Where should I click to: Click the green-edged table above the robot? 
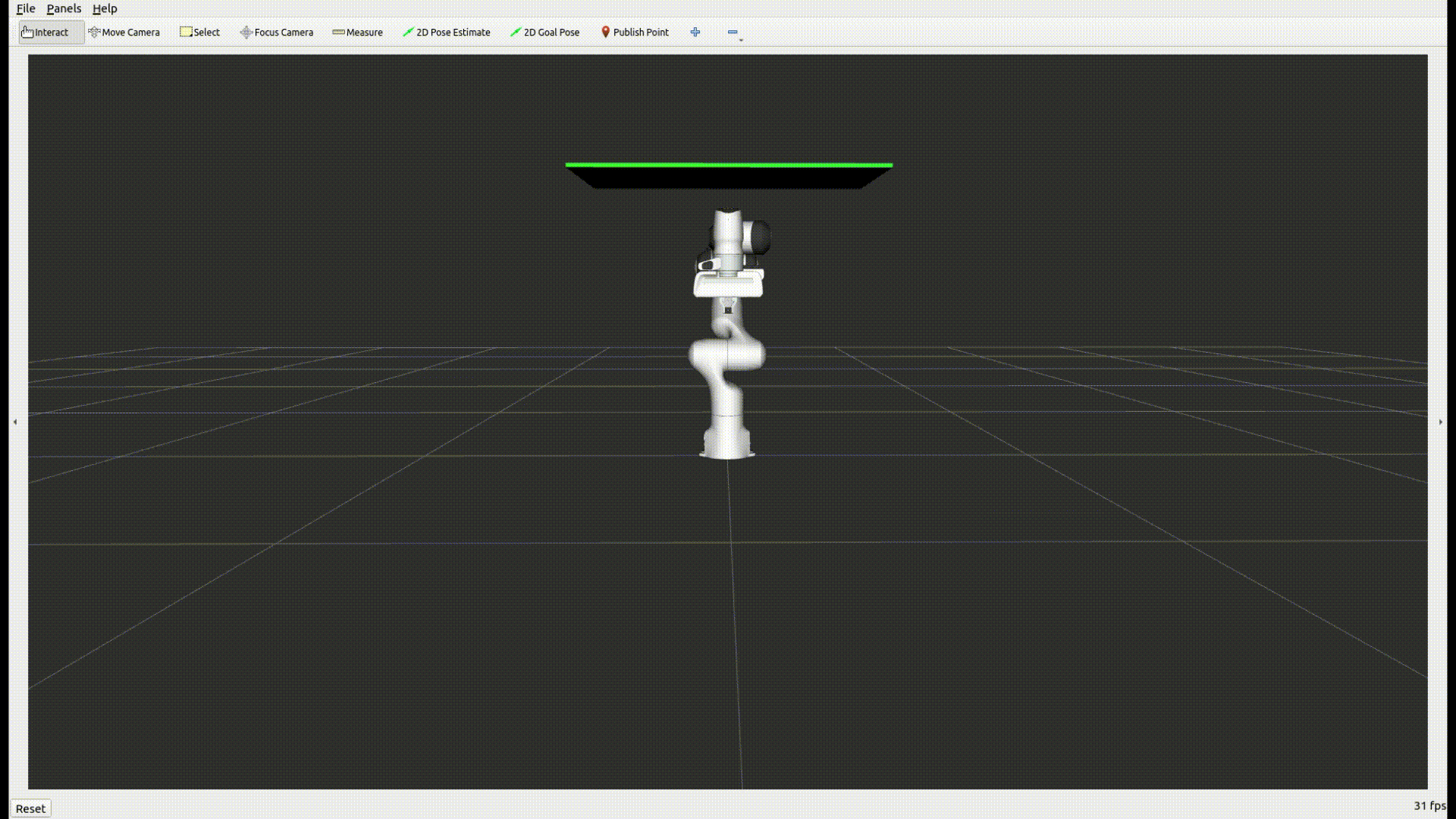point(728,173)
